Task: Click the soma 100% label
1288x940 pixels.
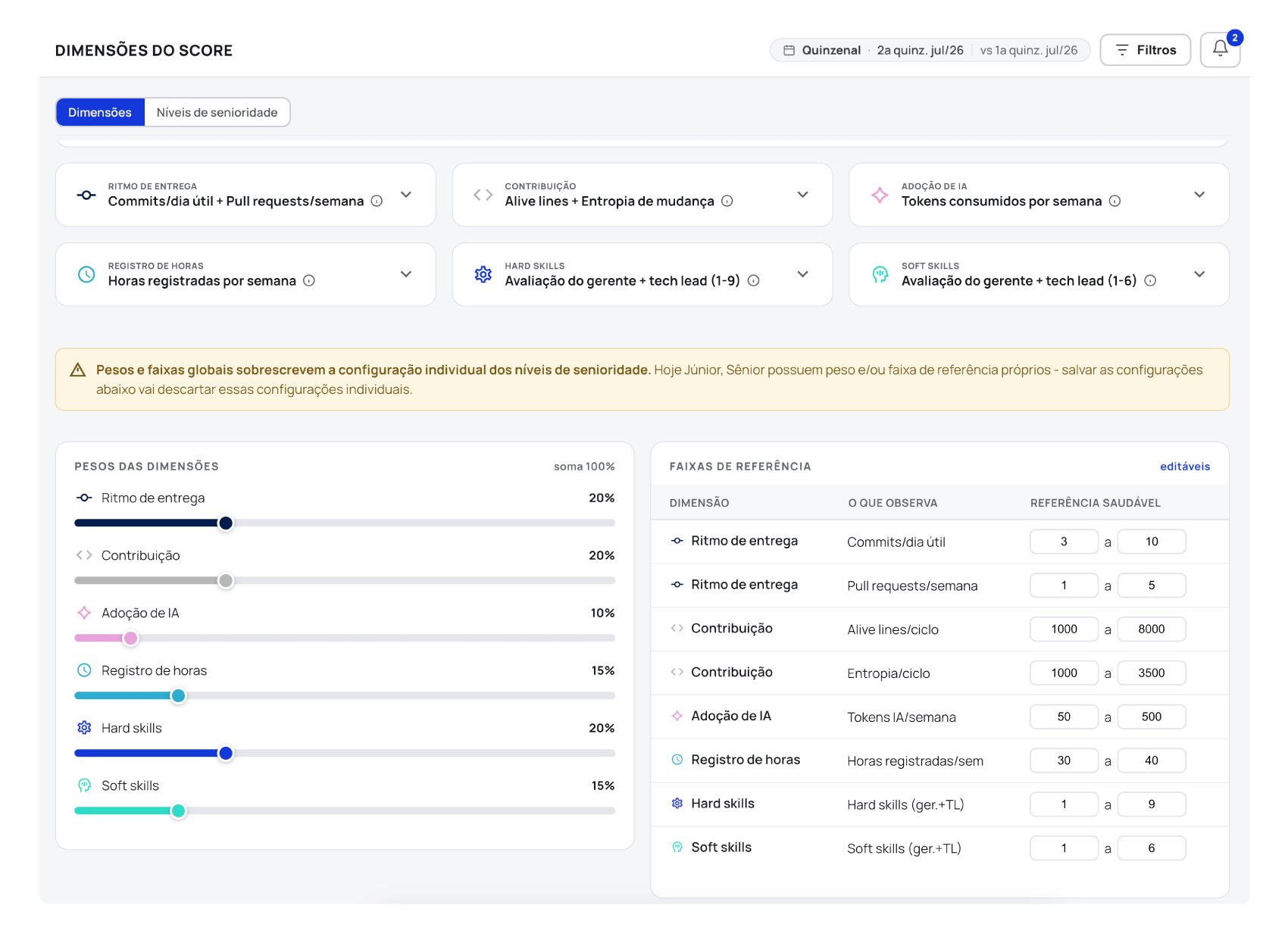Action: [x=584, y=467]
